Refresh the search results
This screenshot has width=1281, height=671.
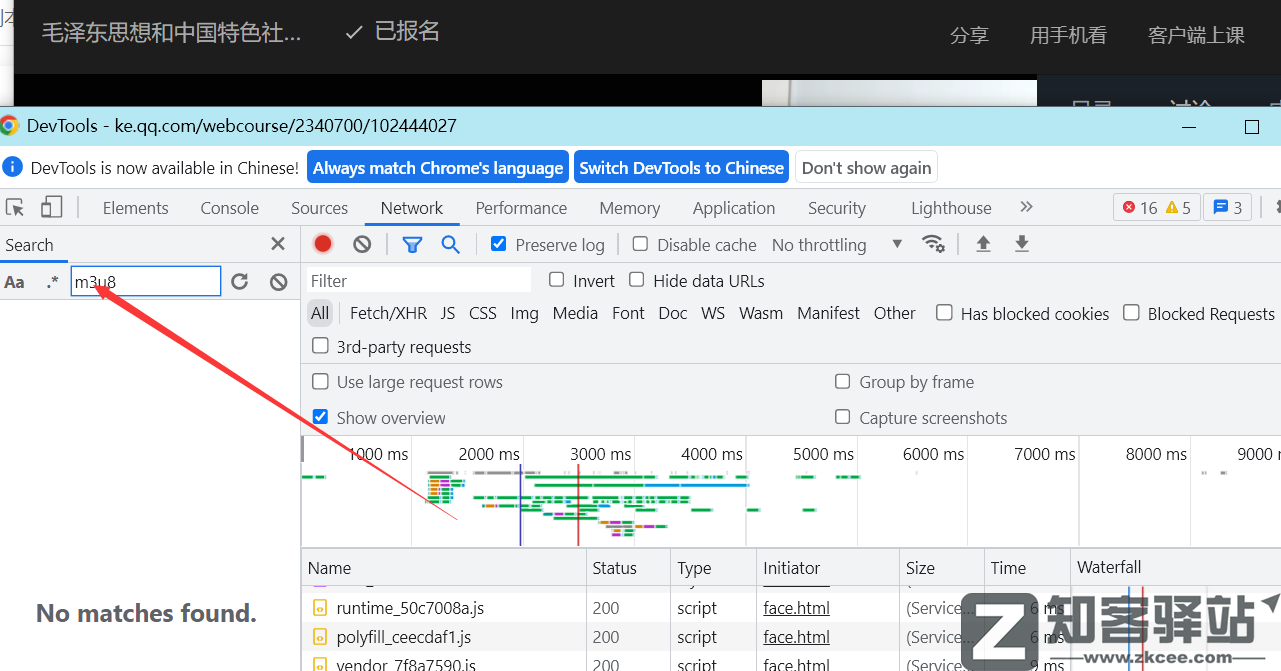pyautogui.click(x=239, y=282)
